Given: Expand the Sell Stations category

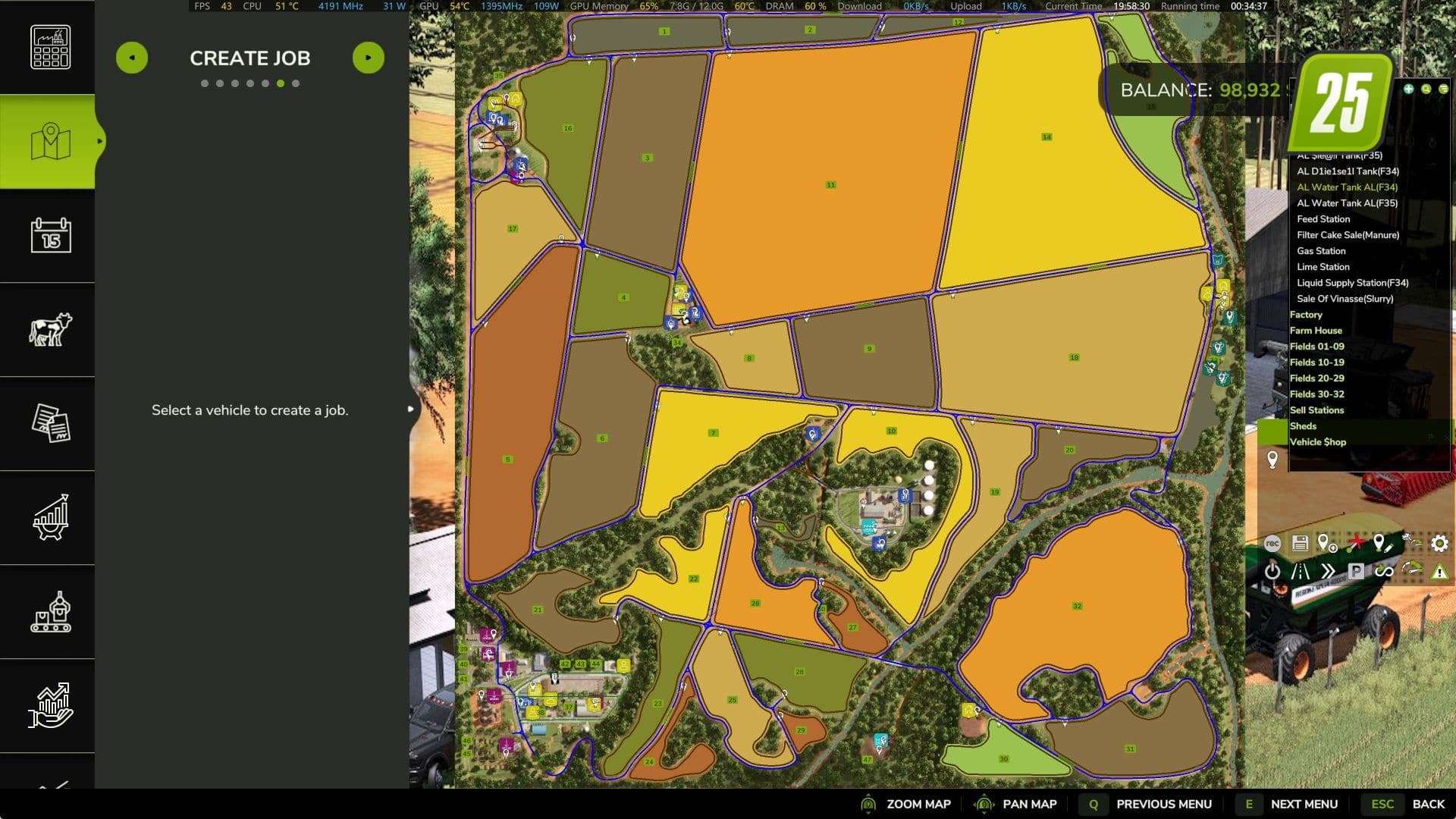Looking at the screenshot, I should [x=1316, y=410].
